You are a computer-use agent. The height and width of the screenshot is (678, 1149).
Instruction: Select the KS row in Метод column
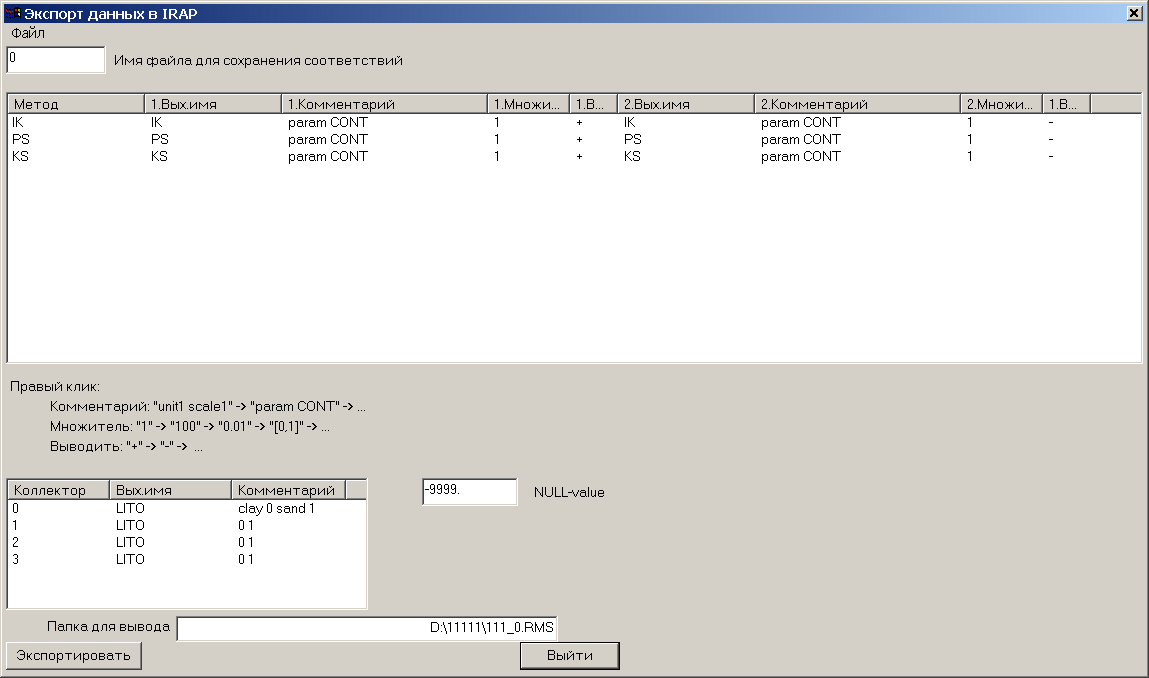point(21,156)
